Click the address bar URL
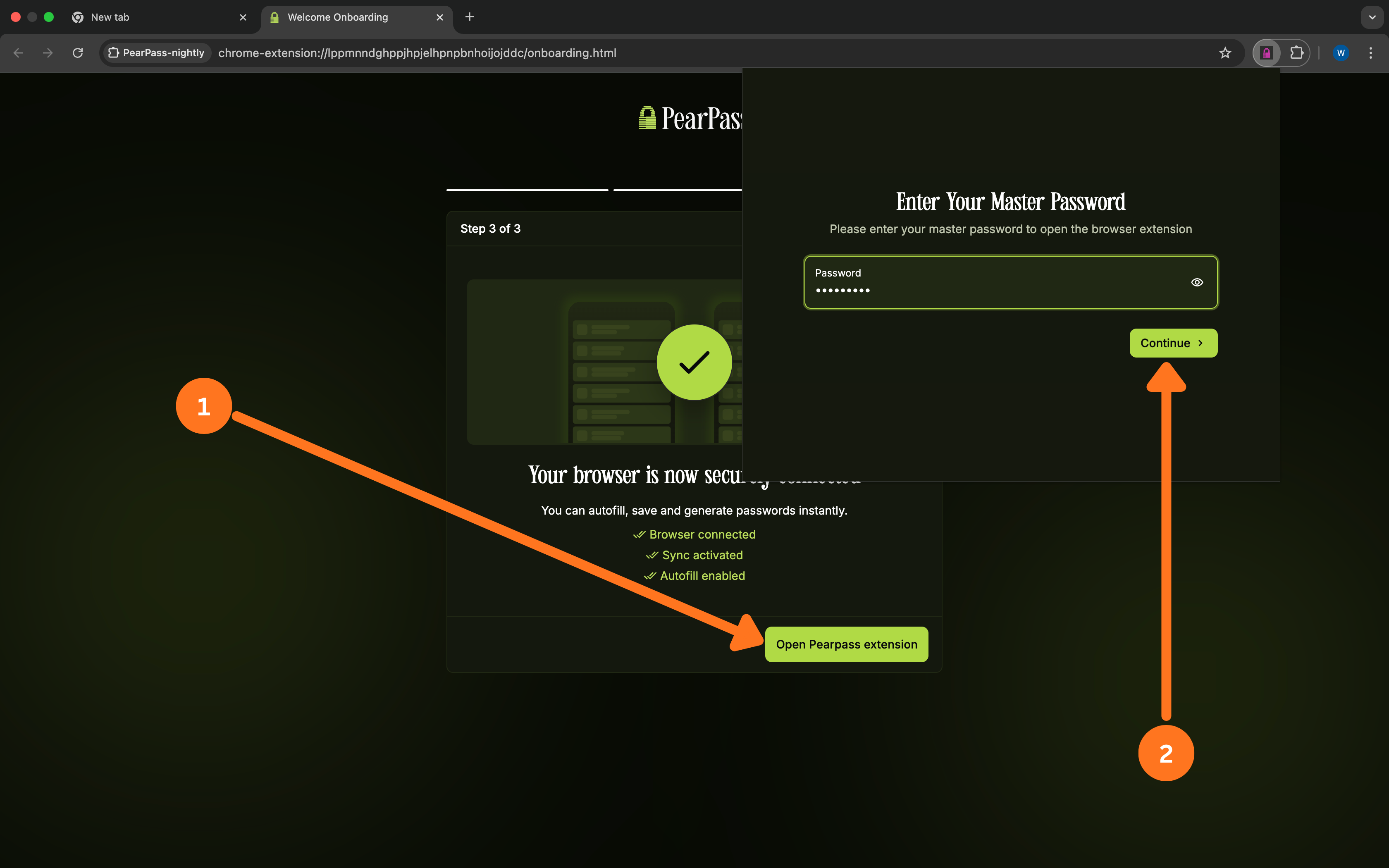The image size is (1389, 868). coord(417,53)
